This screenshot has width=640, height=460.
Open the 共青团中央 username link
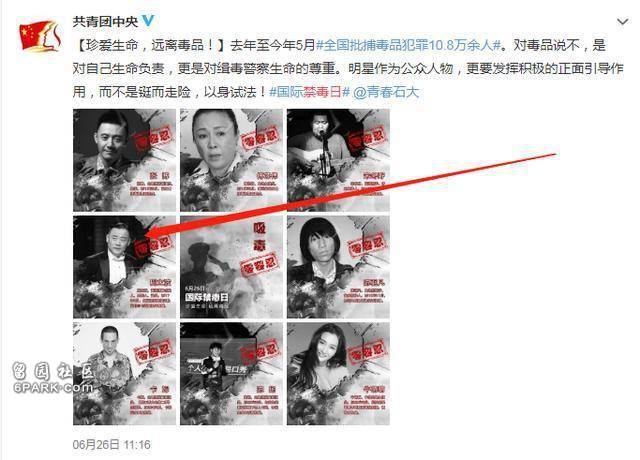(105, 21)
